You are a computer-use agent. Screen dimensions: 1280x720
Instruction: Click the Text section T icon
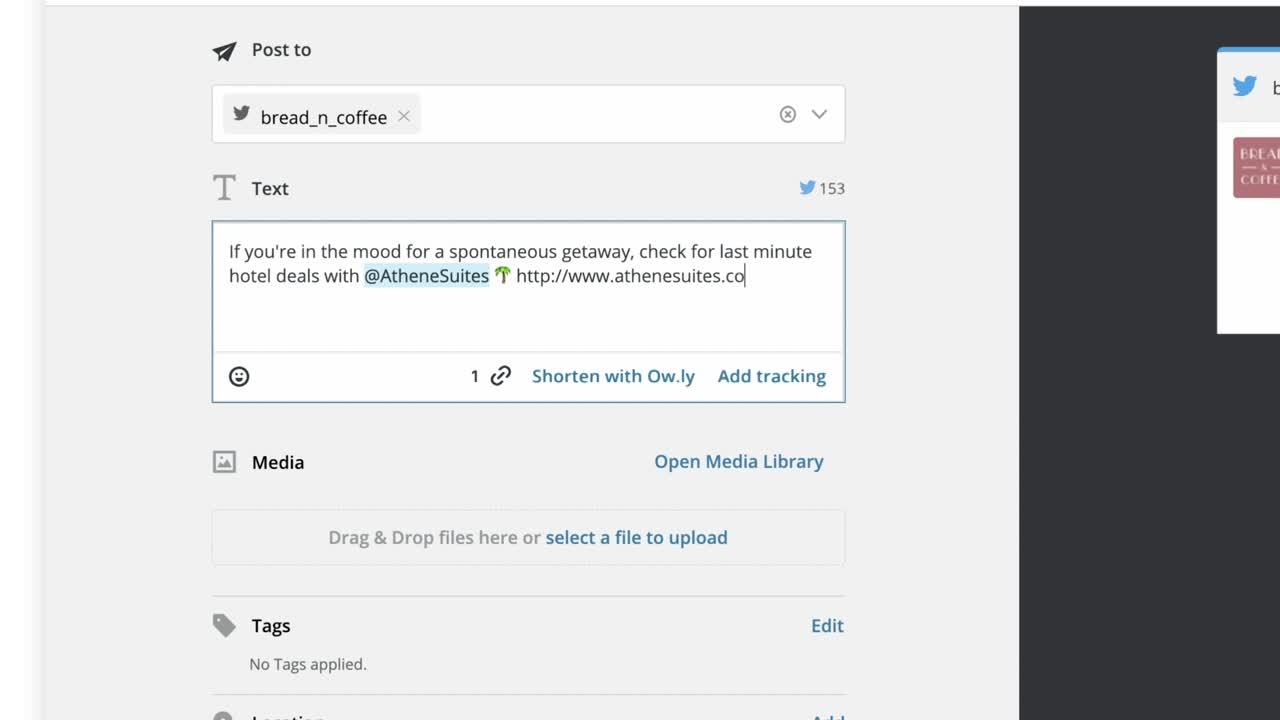coord(224,188)
